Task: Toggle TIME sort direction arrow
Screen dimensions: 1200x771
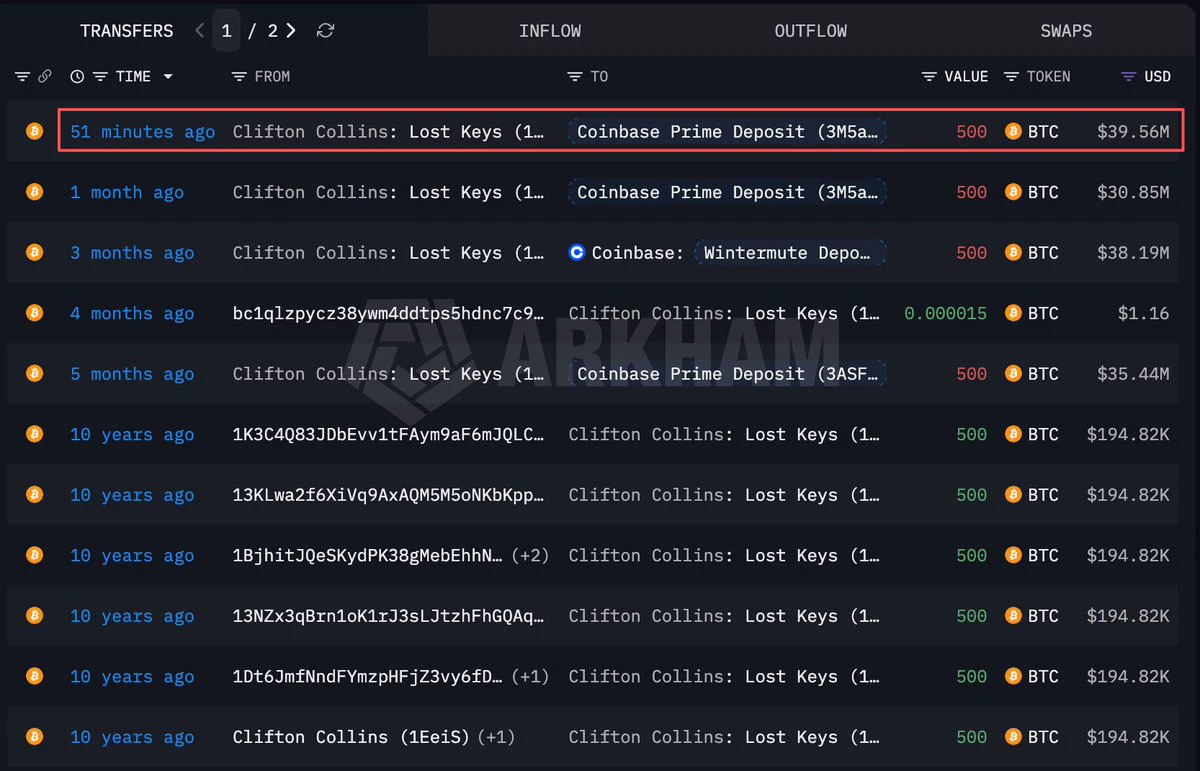Action: pos(167,76)
